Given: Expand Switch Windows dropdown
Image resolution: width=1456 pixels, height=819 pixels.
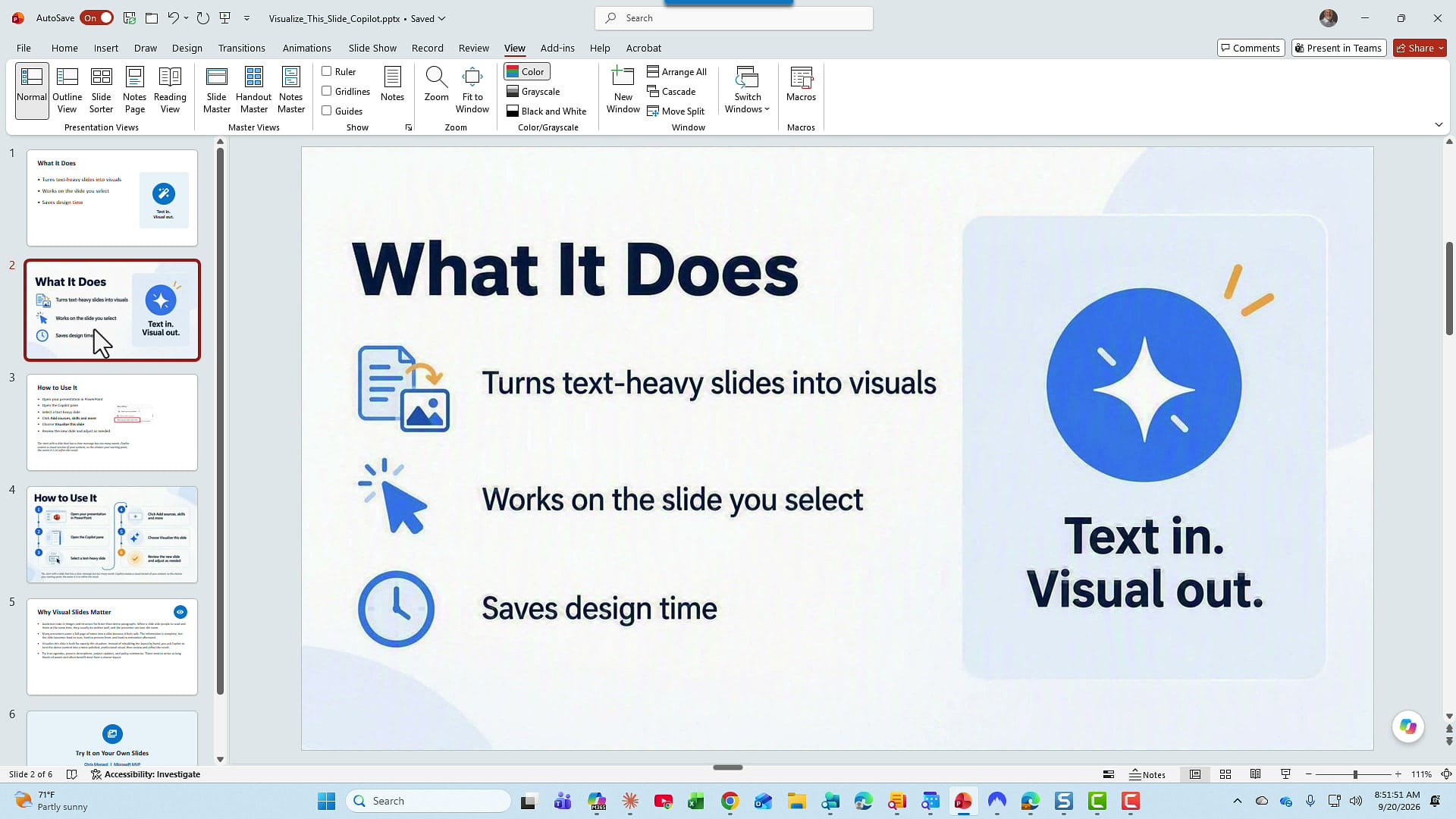Looking at the screenshot, I should 747,90.
